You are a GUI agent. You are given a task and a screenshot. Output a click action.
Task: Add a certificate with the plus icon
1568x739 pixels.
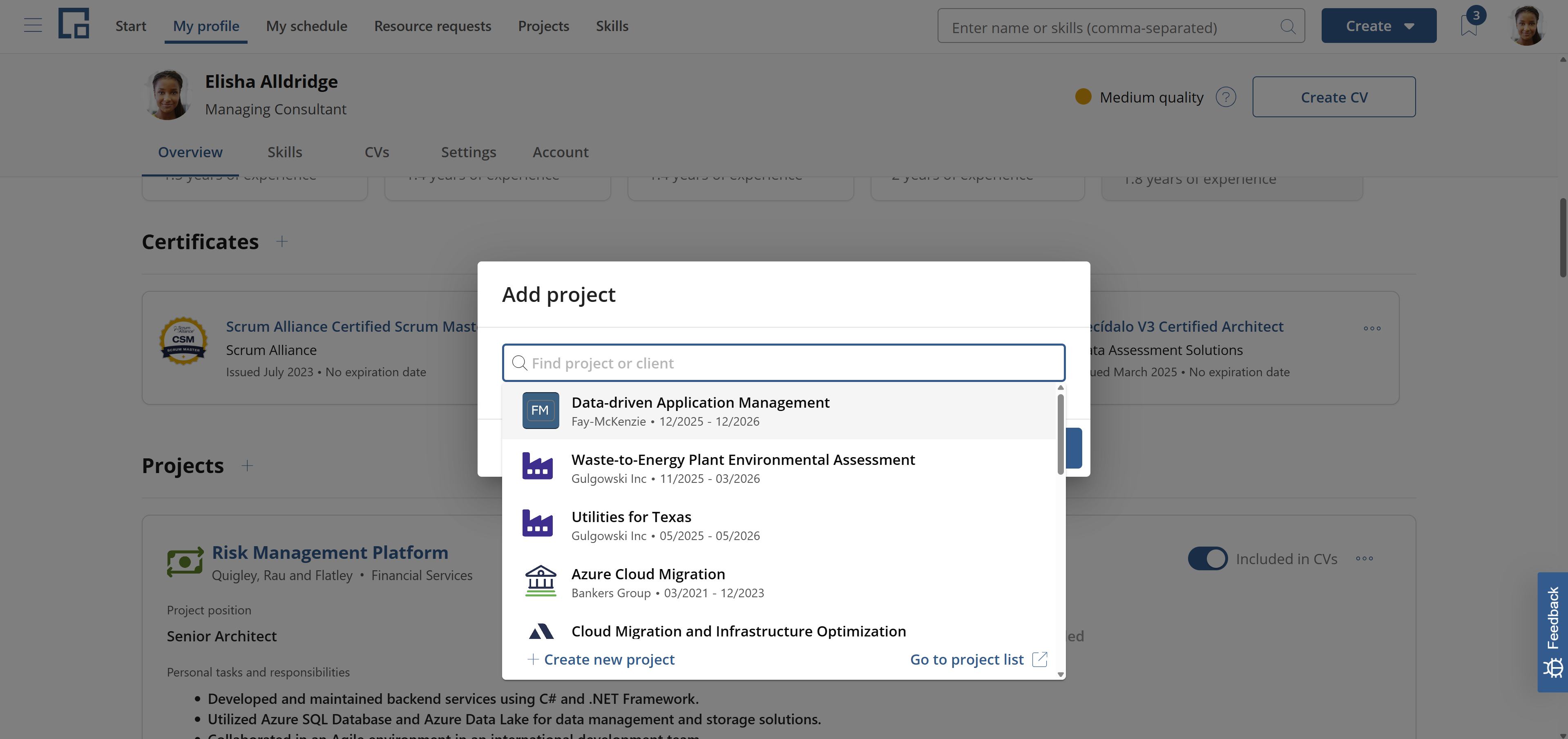(x=282, y=242)
